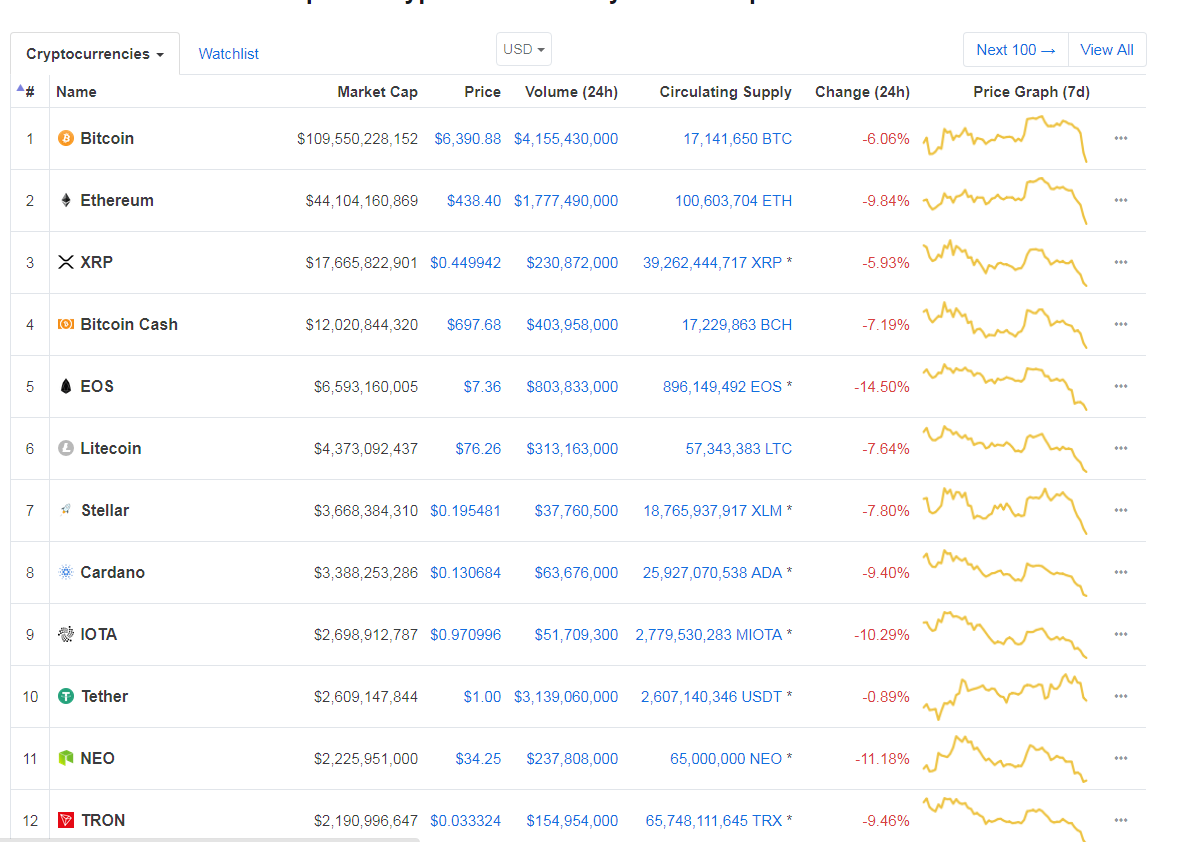Click the Ethereum diamond icon
This screenshot has width=1199, height=842.
66,200
